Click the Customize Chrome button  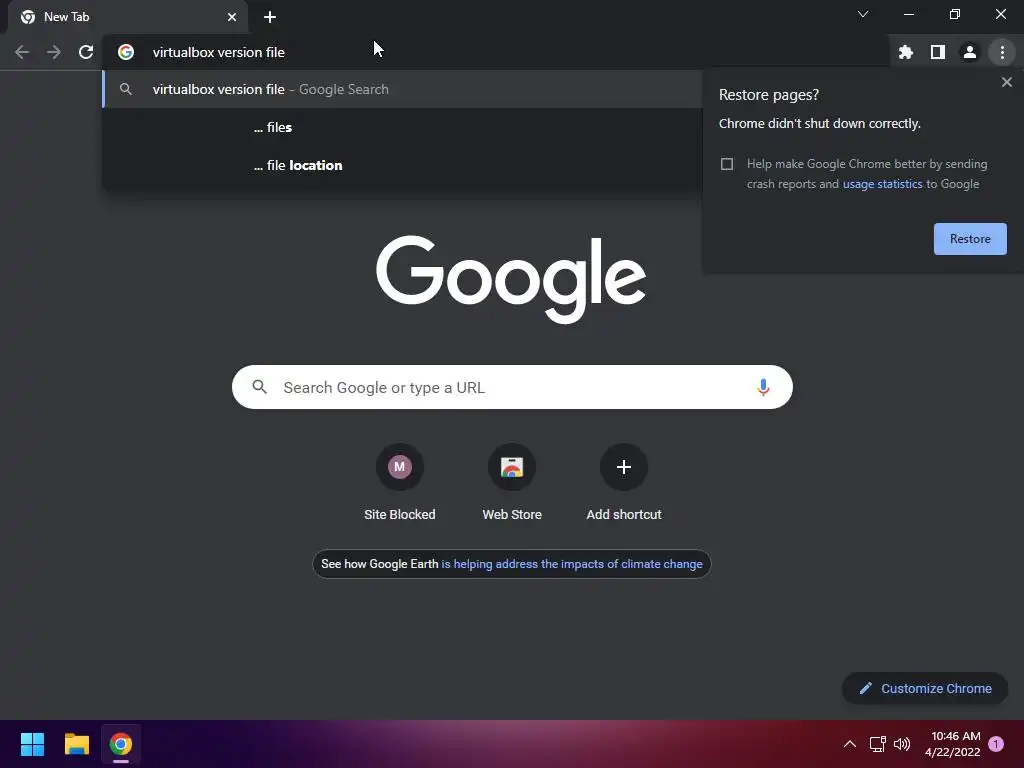[x=925, y=688]
